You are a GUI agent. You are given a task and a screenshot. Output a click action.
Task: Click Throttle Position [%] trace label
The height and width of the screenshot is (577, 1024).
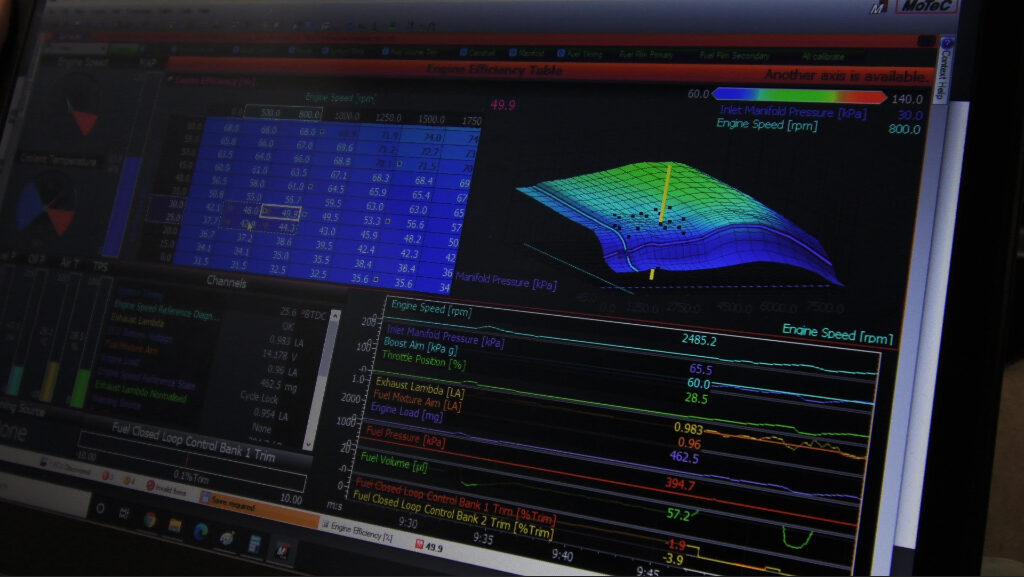tap(423, 360)
